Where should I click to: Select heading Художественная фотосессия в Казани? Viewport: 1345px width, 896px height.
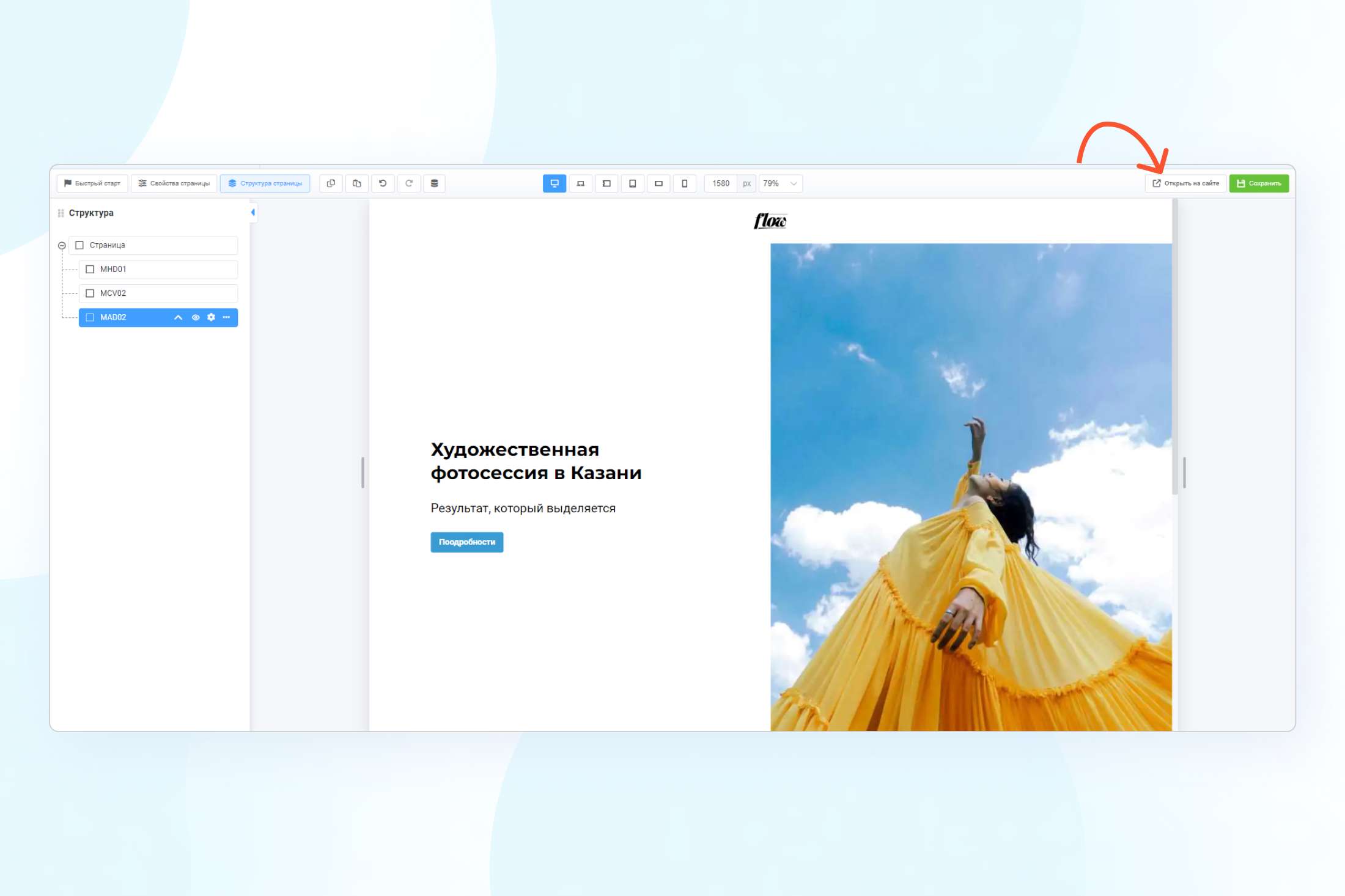[x=536, y=461]
